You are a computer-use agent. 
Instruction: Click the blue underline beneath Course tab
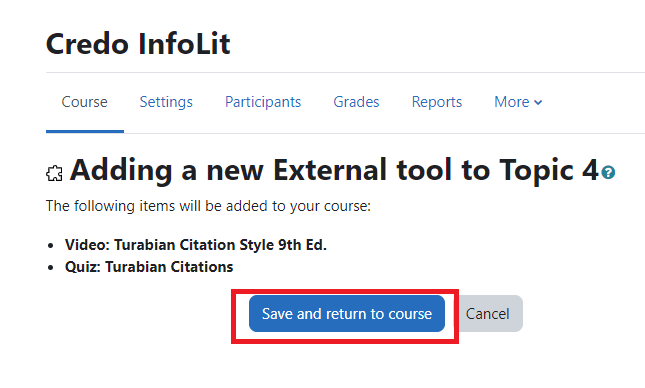(85, 131)
